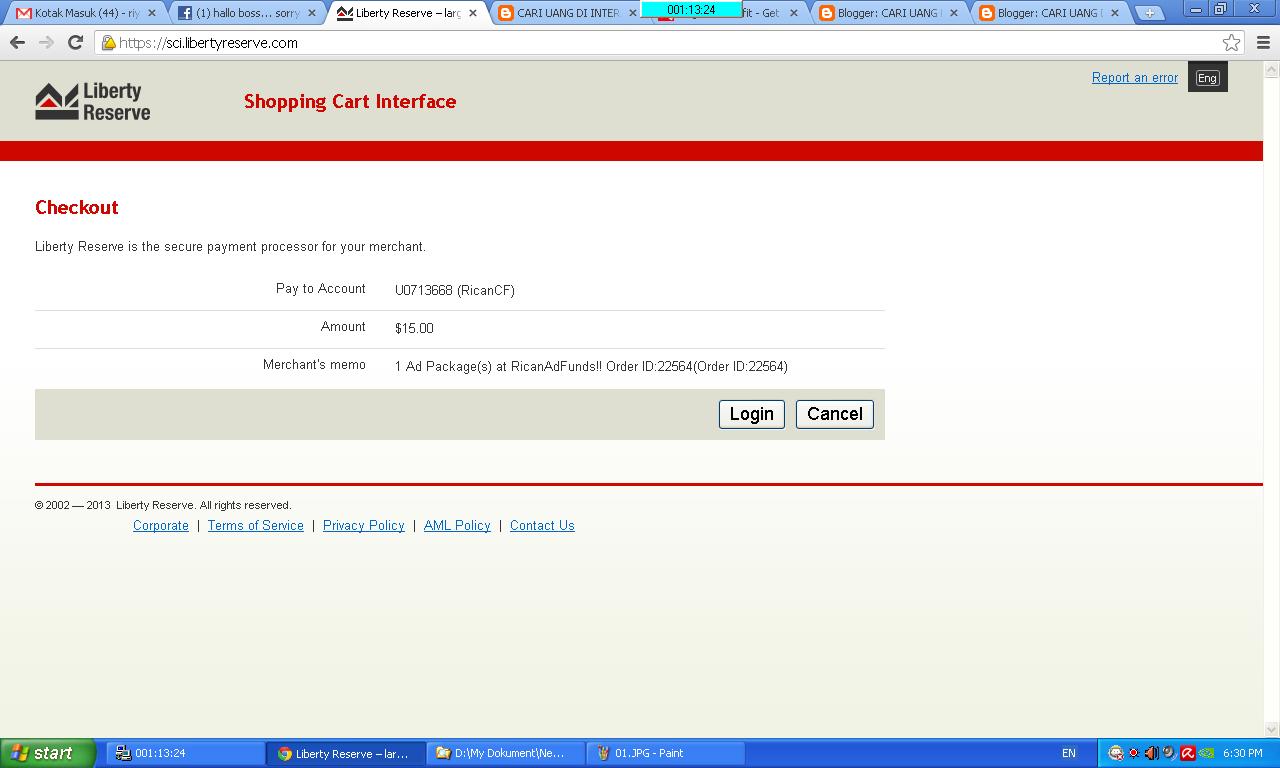Open the Liberty Reserve Chrome taskbar item

[x=345, y=753]
